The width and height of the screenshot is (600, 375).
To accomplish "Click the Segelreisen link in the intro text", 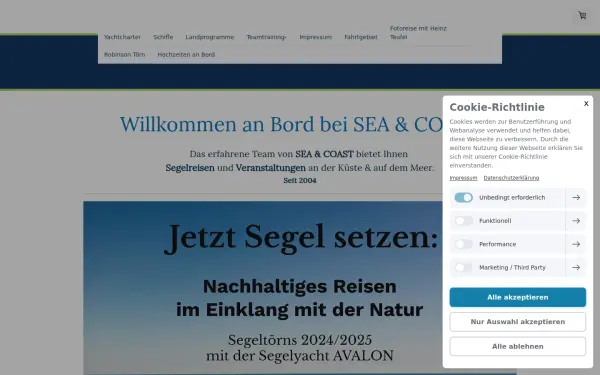I will [x=190, y=168].
